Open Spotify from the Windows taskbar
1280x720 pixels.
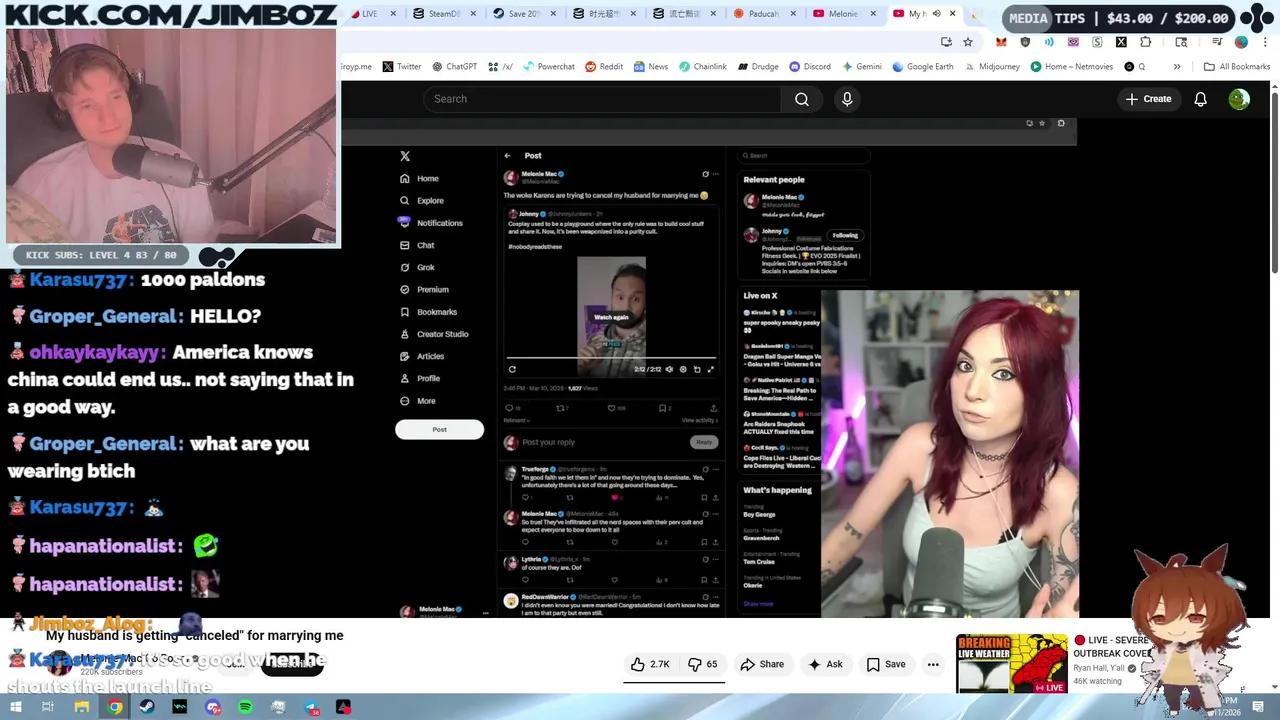click(x=246, y=707)
